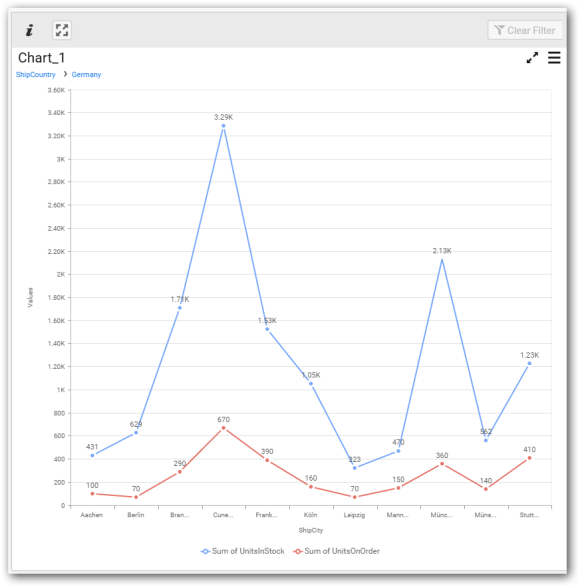Image resolution: width=580 pixels, height=587 pixels.
Task: Maximize chart with diagonal arrows icon
Action: coord(532,58)
